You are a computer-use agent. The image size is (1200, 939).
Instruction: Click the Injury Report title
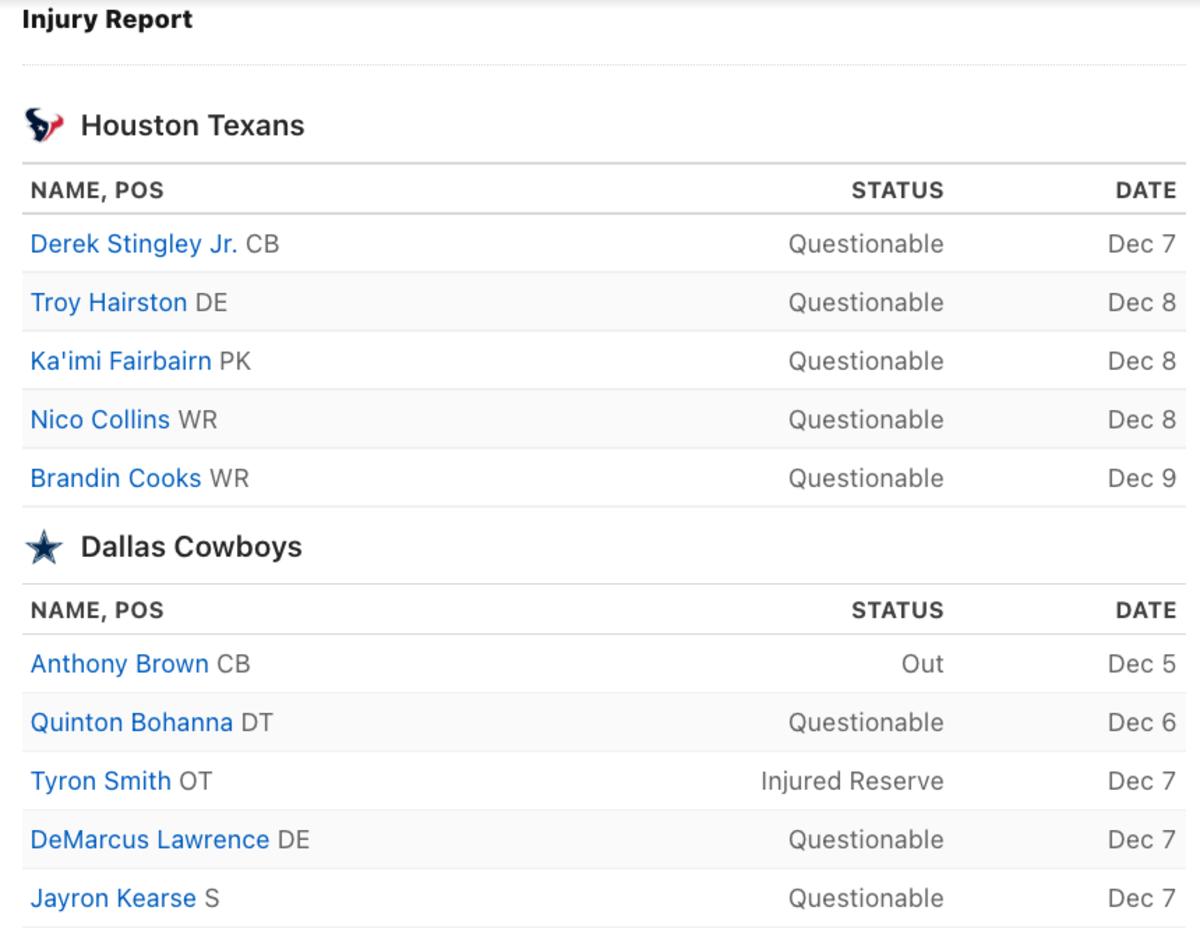pyautogui.click(x=107, y=19)
